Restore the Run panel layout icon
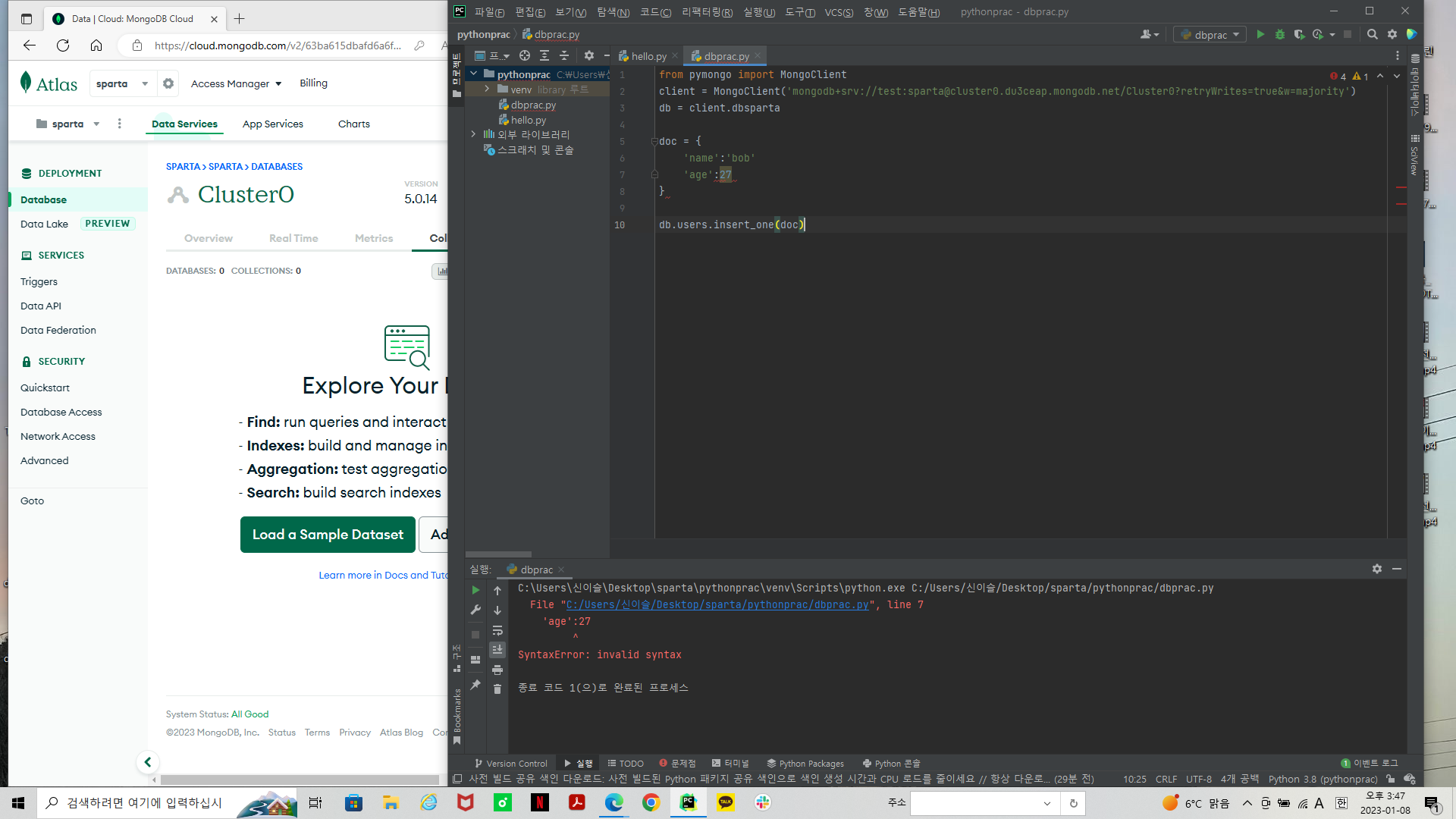Viewport: 1456px width, 819px height. [475, 660]
